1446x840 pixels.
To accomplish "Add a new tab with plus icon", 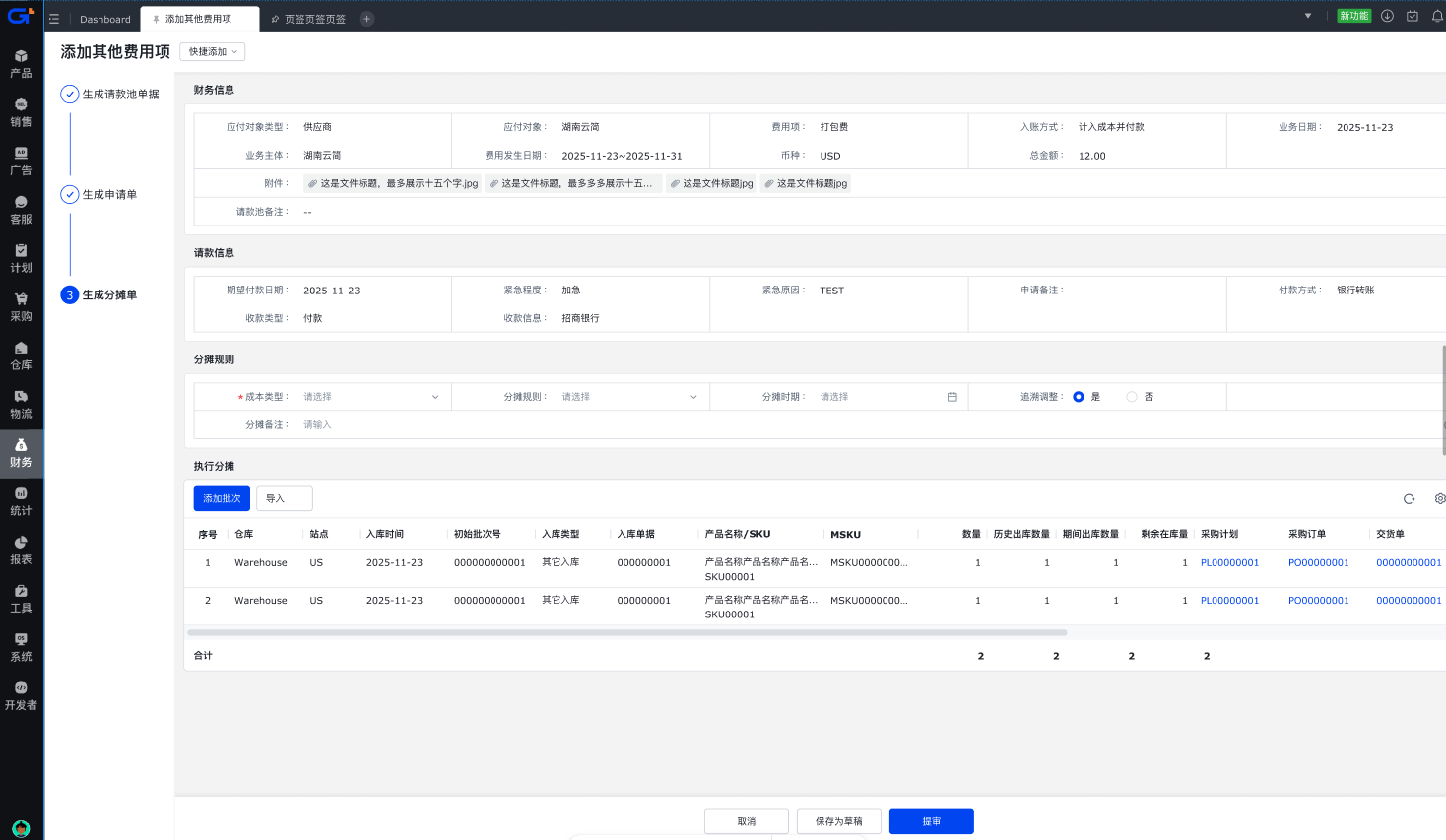I will [366, 19].
